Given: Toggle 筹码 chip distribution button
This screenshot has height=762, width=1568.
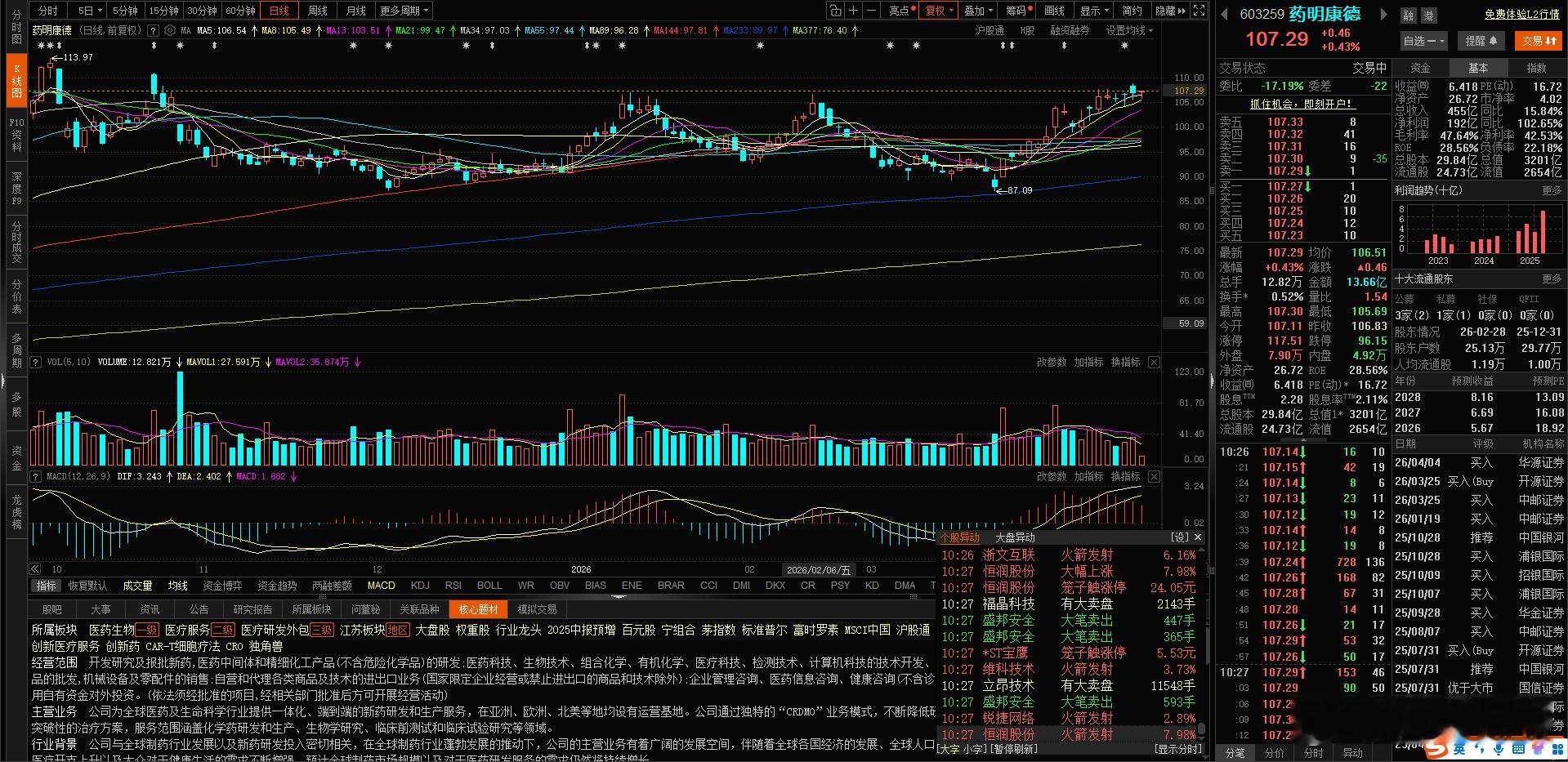Looking at the screenshot, I should click(1019, 11).
